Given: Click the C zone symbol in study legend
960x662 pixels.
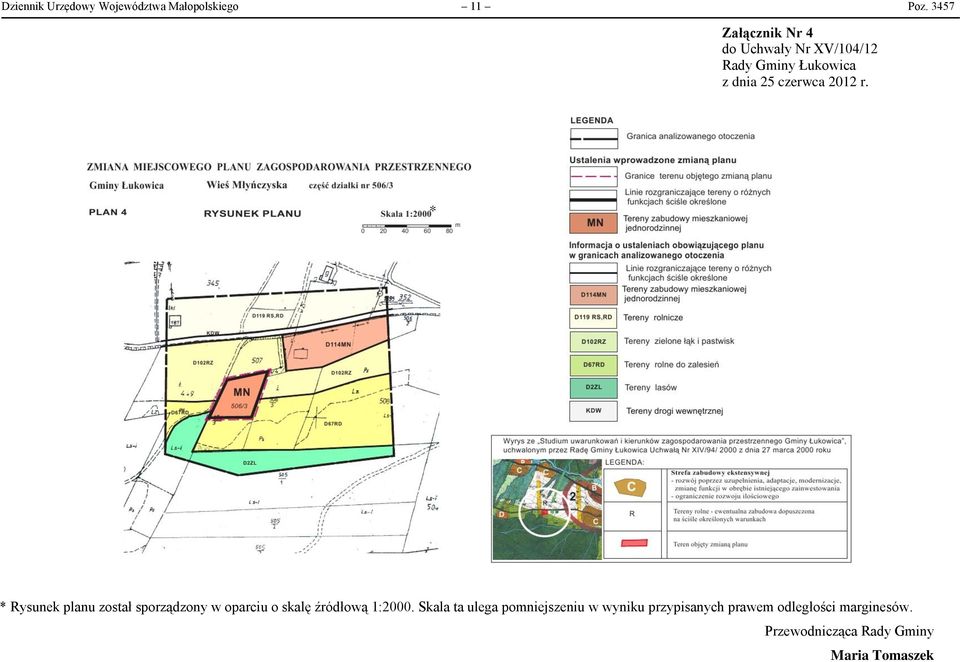Looking at the screenshot, I should [632, 487].
